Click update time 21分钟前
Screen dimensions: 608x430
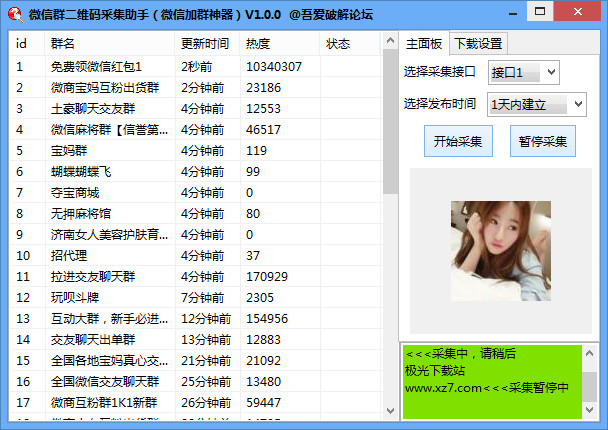coord(206,361)
